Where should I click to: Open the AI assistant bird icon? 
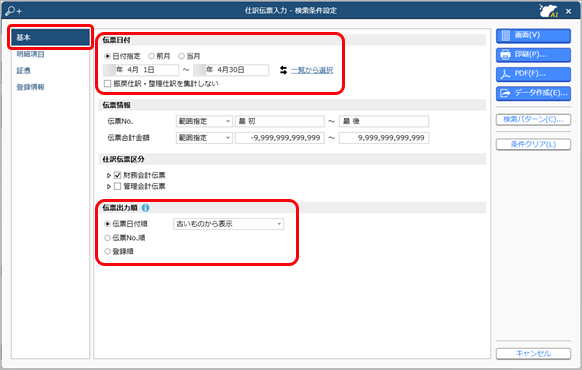549,11
